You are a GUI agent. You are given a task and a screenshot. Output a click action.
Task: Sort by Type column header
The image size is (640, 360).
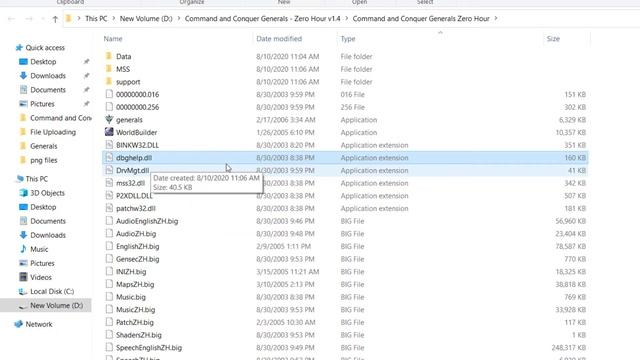pos(348,39)
